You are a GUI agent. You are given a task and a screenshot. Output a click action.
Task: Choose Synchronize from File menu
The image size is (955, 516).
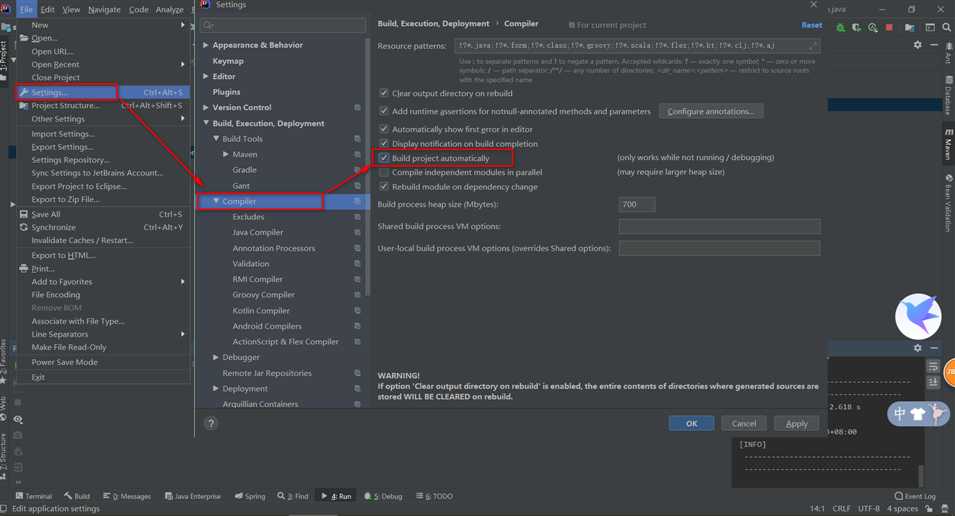(x=102, y=227)
